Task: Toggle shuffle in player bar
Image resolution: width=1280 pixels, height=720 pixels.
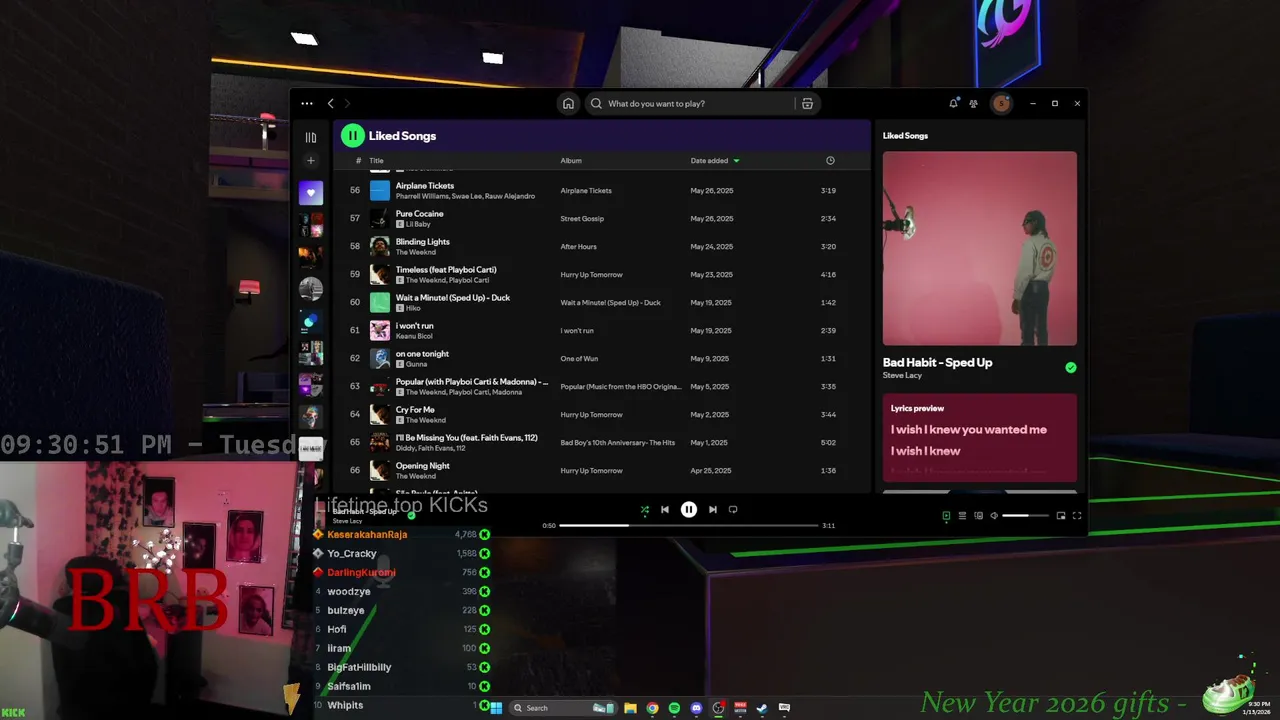Action: click(645, 509)
